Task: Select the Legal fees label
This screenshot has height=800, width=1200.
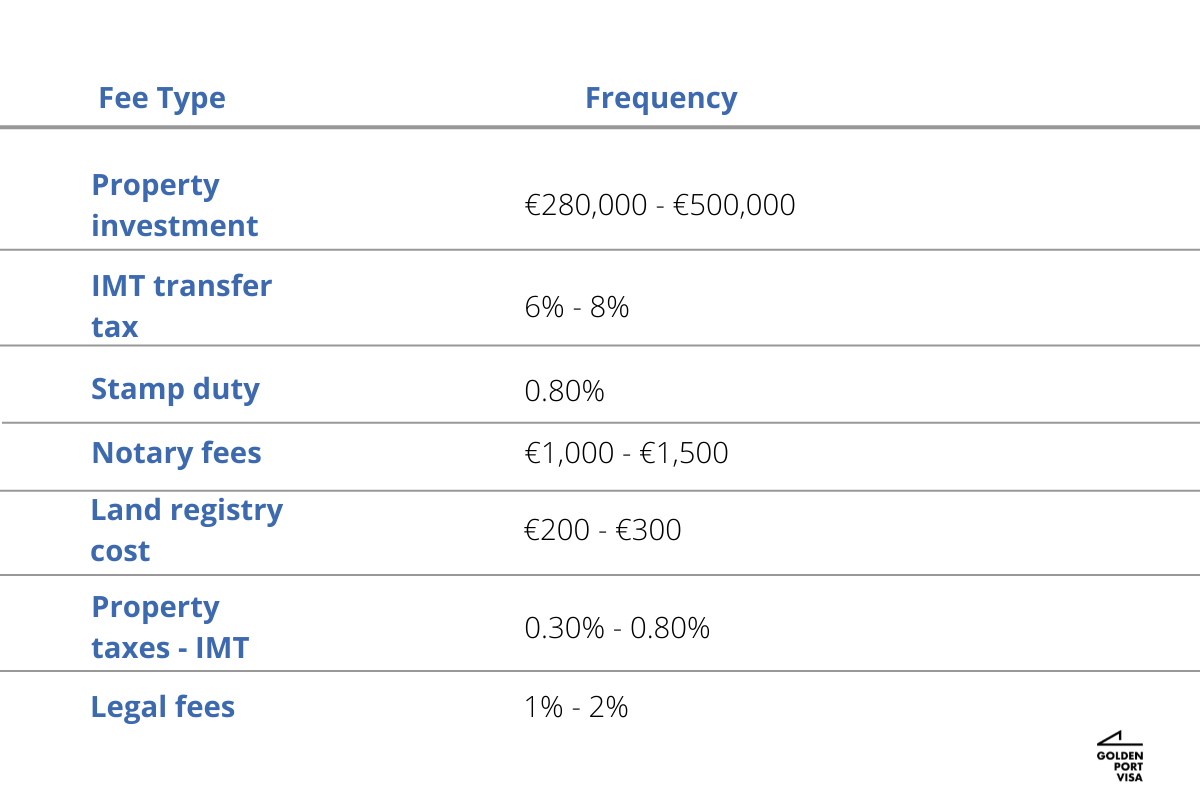Action: coord(163,707)
